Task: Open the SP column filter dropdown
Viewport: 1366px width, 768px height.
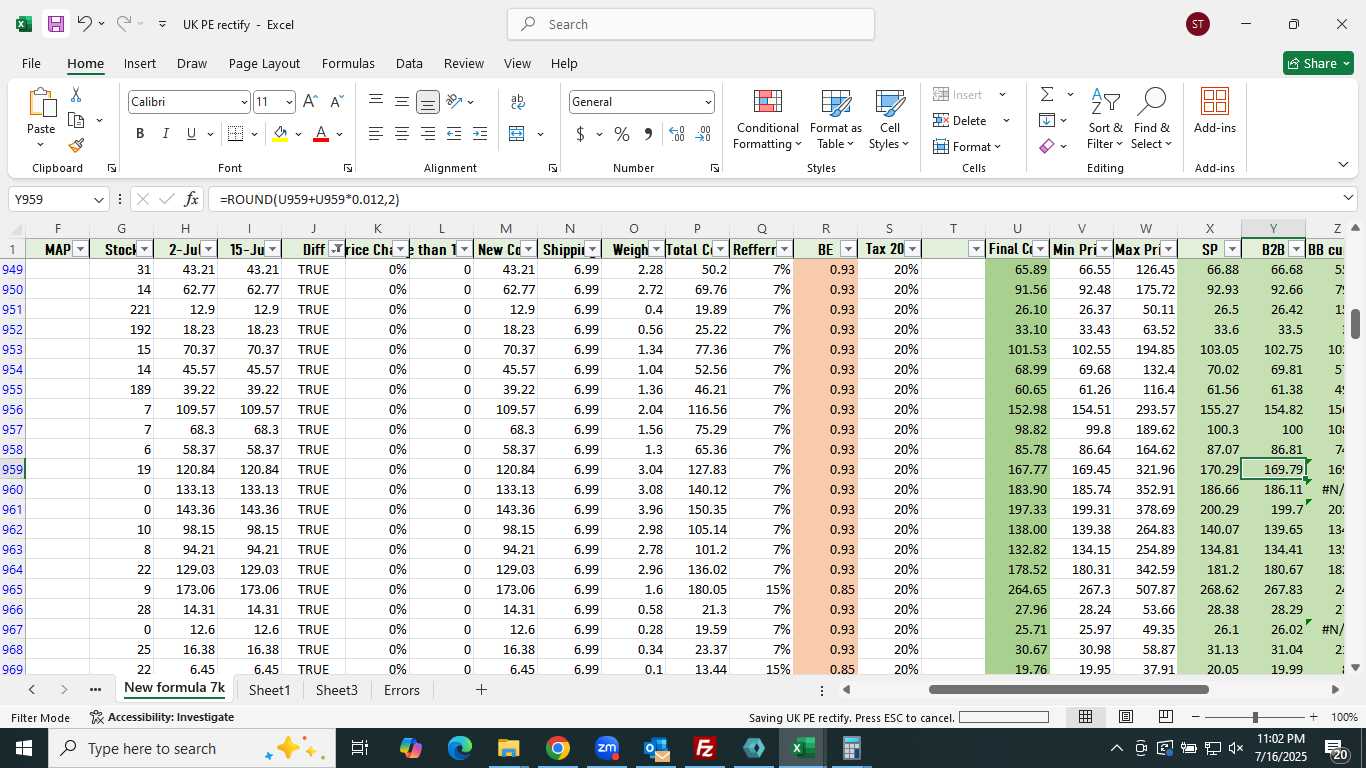Action: pyautogui.click(x=1232, y=249)
